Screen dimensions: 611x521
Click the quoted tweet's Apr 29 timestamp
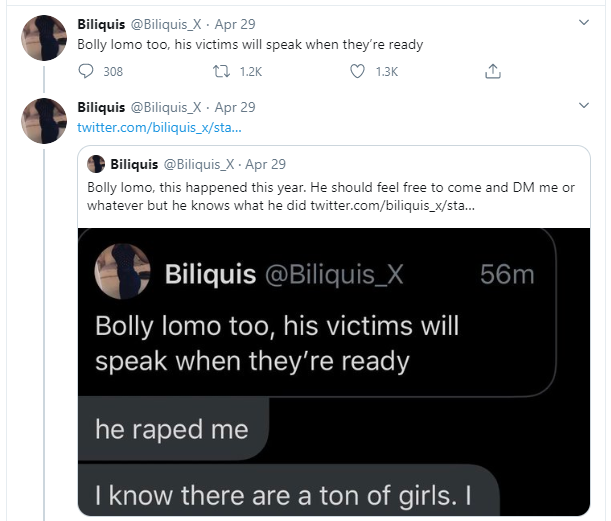pos(266,164)
